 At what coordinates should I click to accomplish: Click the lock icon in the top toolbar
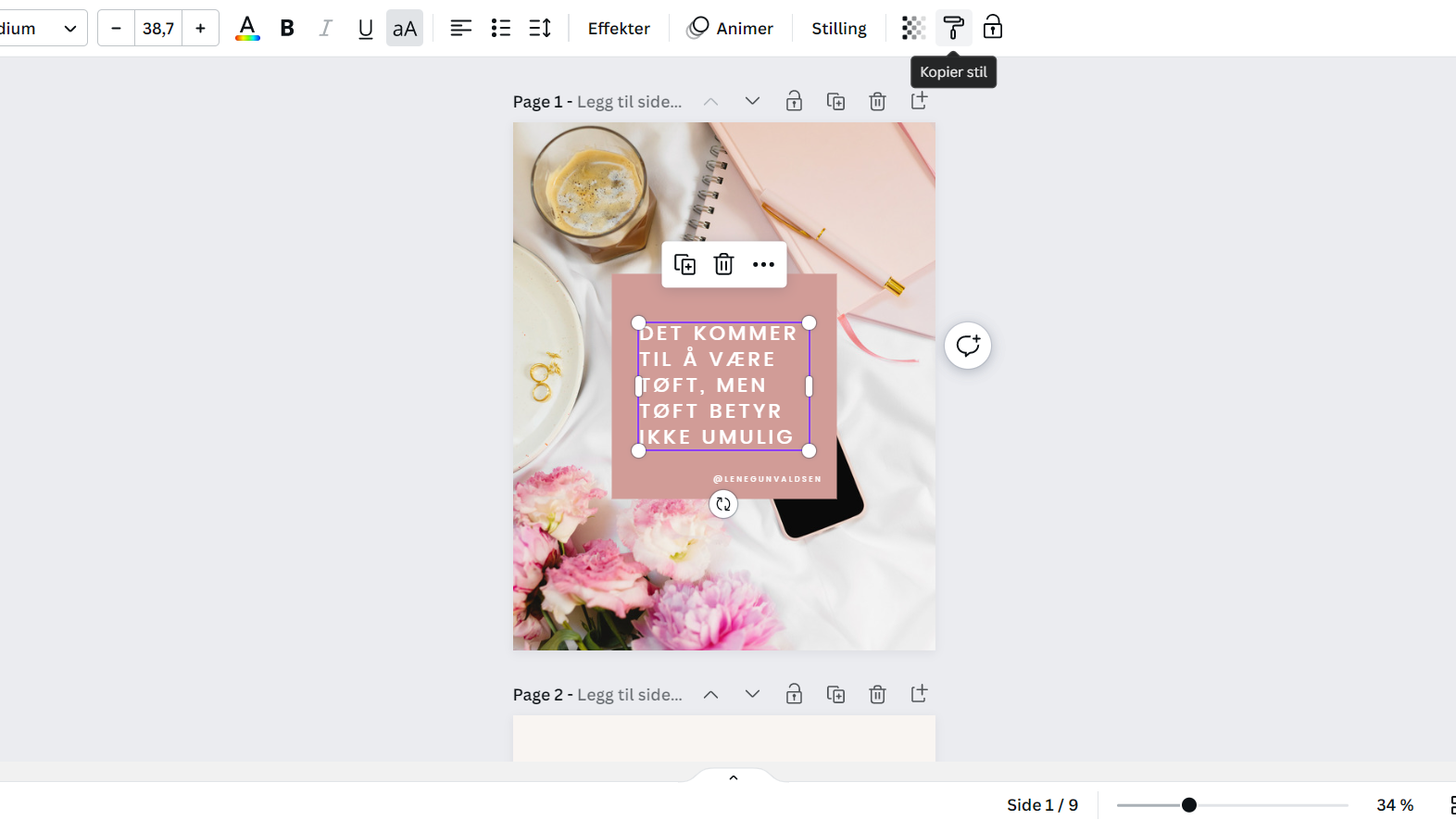[x=992, y=28]
